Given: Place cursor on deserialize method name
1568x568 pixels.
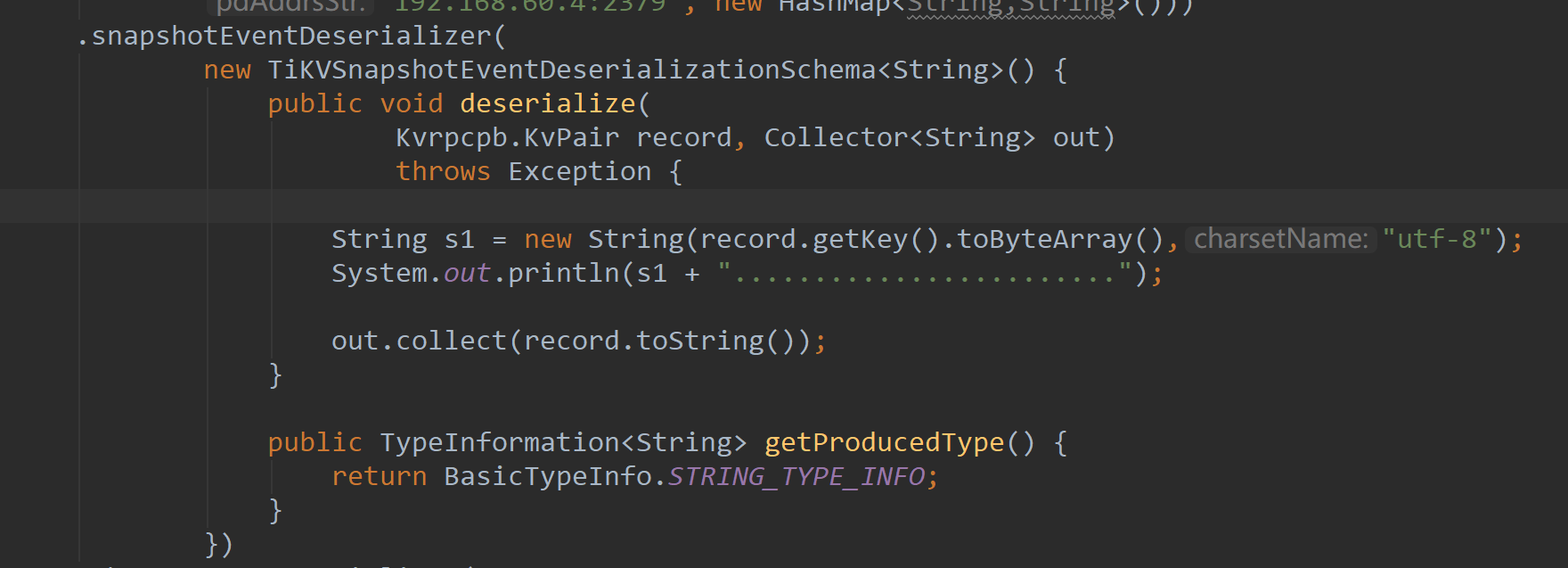Looking at the screenshot, I should point(547,104).
